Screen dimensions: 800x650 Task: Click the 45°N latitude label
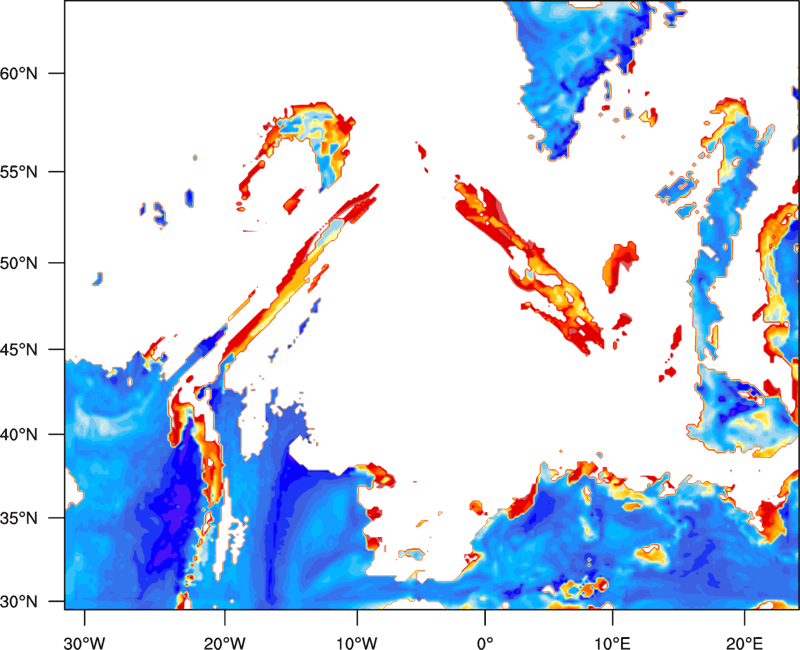tap(19, 349)
